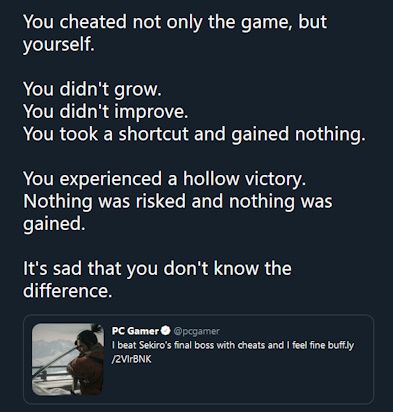Click the line "You cheated not only the game, but"
The height and width of the screenshot is (412, 393).
pyautogui.click(x=175, y=22)
